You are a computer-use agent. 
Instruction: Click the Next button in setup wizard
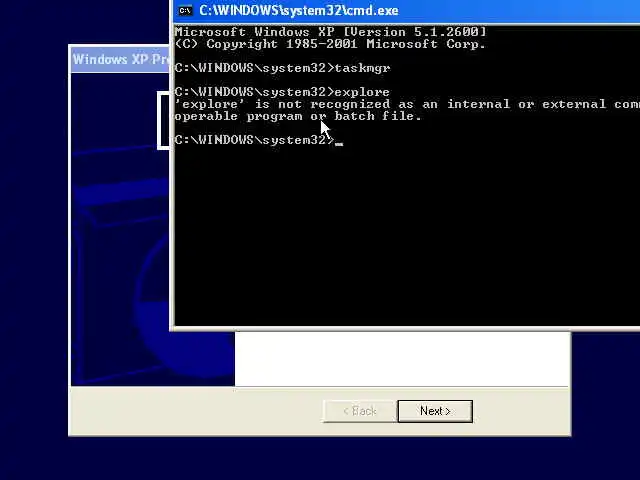point(435,411)
